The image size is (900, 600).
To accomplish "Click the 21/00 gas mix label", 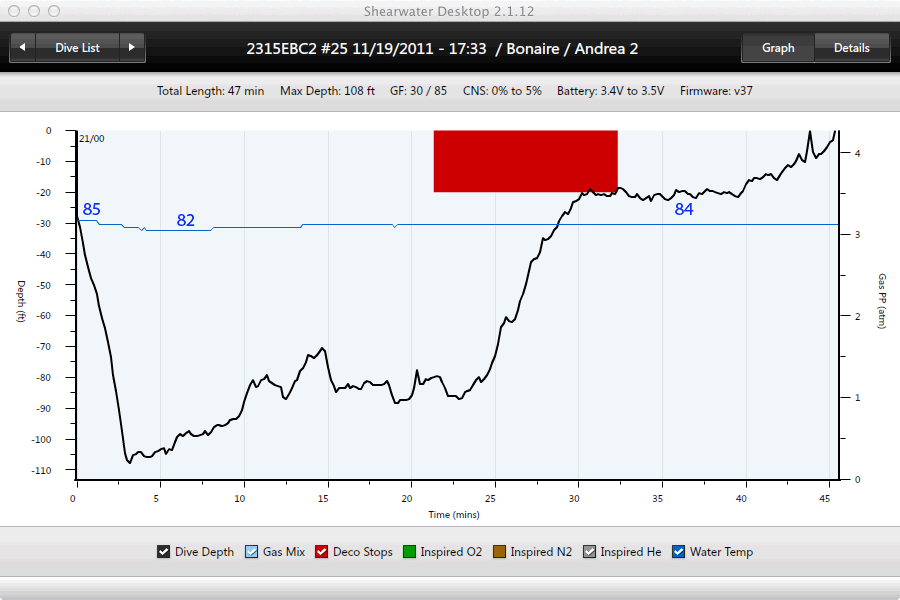I will pyautogui.click(x=91, y=139).
